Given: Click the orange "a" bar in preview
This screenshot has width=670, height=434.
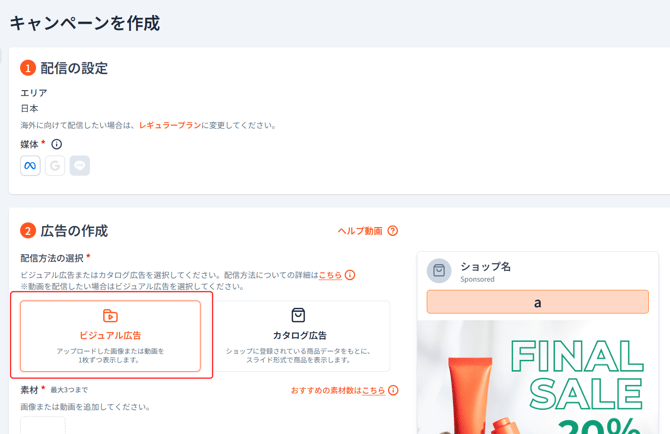Looking at the screenshot, I should pyautogui.click(x=537, y=302).
